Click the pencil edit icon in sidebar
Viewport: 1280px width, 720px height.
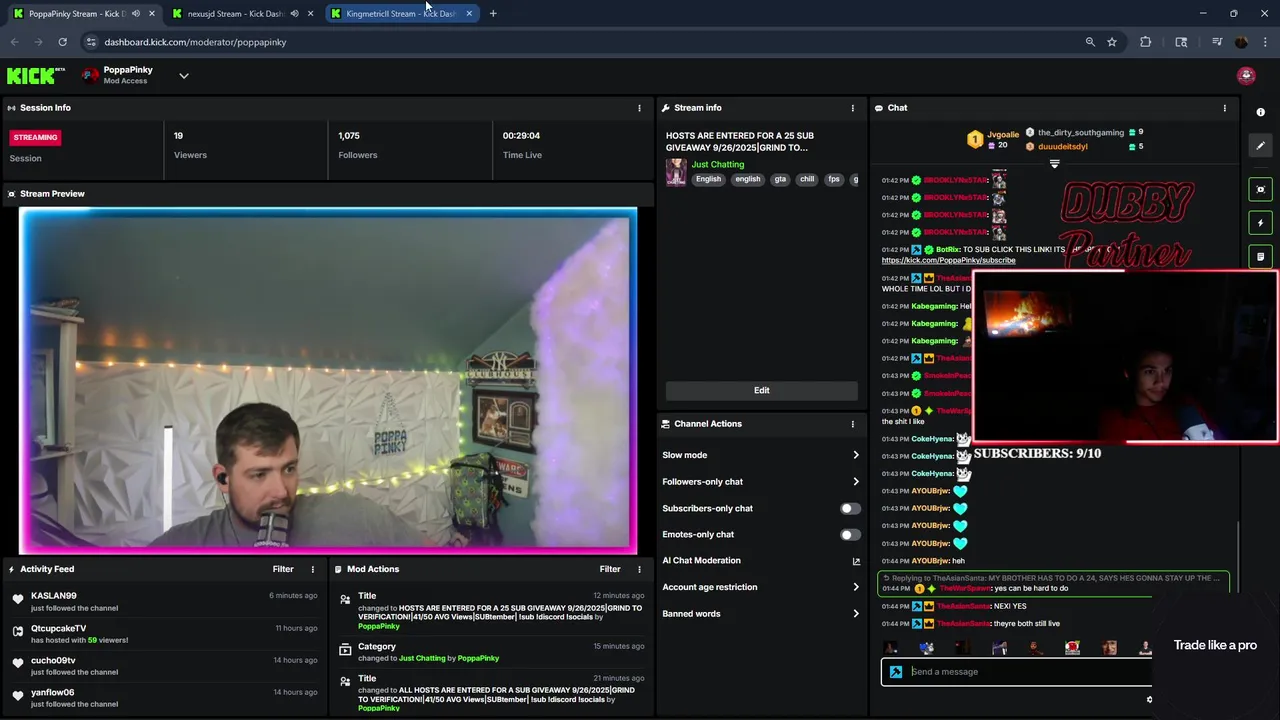pos(1260,146)
